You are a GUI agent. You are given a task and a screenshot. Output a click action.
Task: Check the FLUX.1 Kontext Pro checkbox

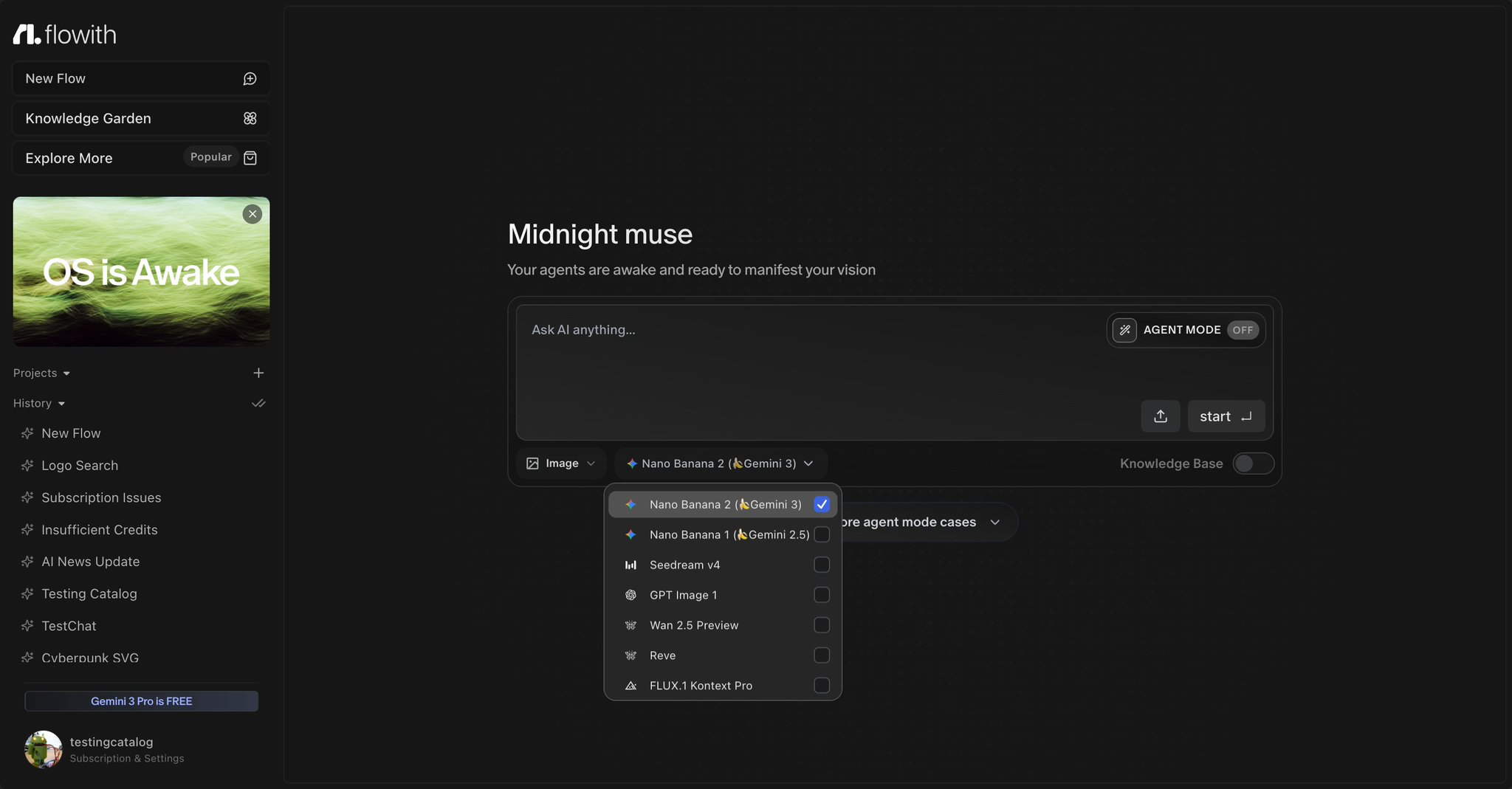point(822,686)
